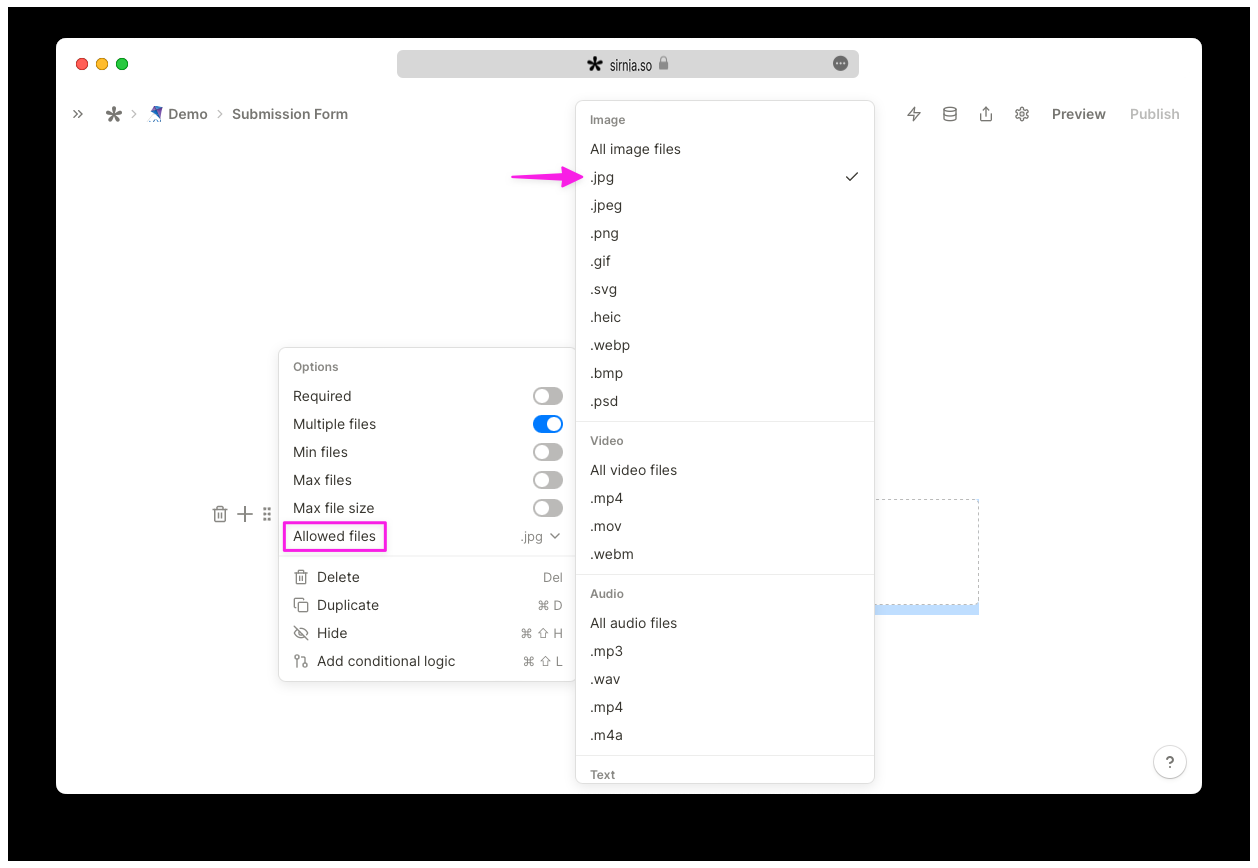This screenshot has width=1258, height=868.
Task: Click Delete in the options menu
Action: [x=428, y=577]
